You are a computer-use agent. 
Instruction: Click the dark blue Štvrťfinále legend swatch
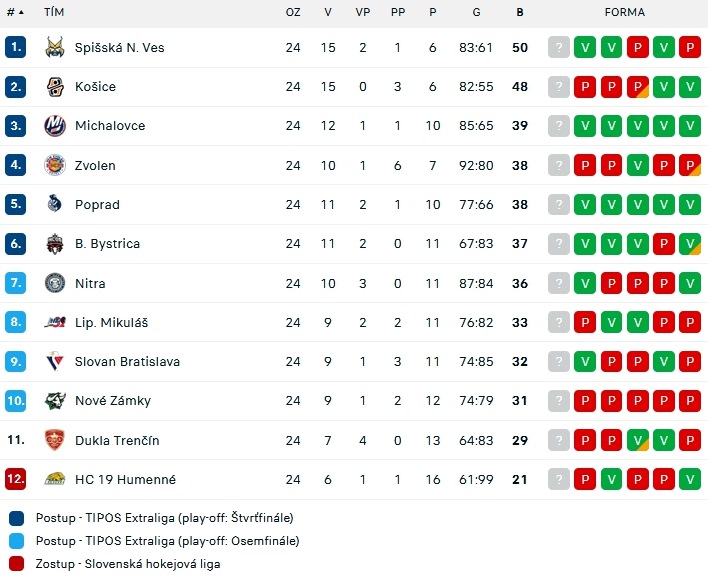[16, 518]
